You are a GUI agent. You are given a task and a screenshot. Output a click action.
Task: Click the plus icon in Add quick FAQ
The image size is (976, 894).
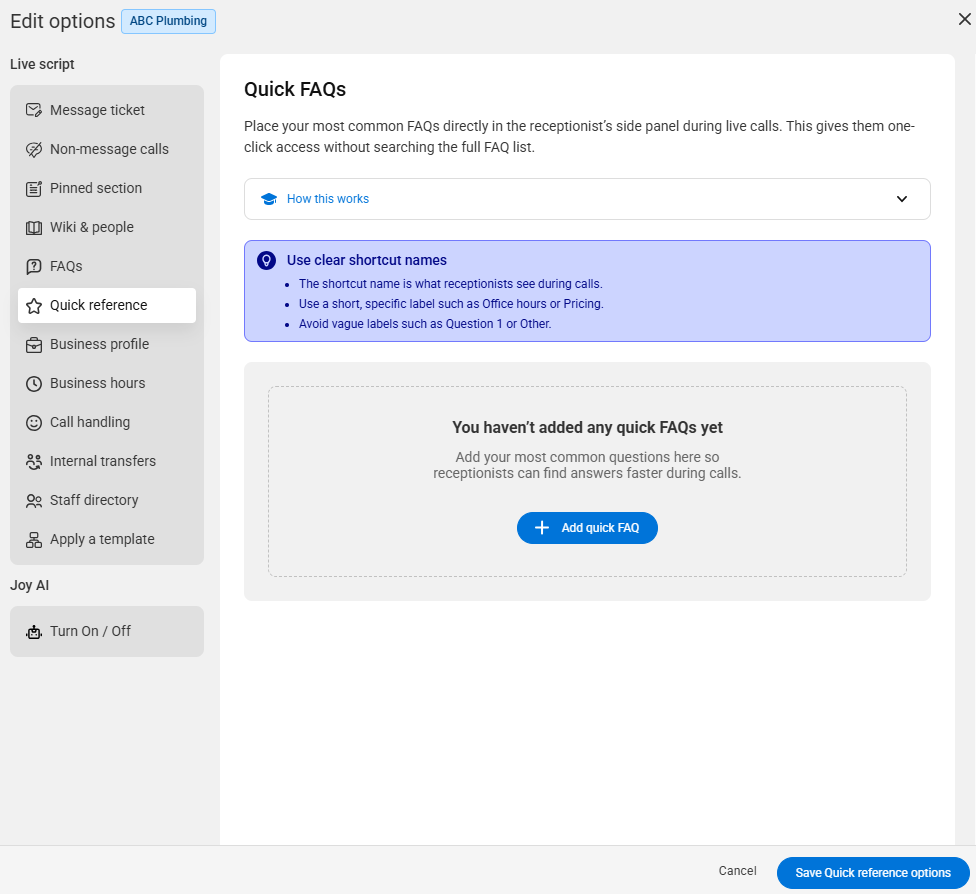pyautogui.click(x=542, y=528)
